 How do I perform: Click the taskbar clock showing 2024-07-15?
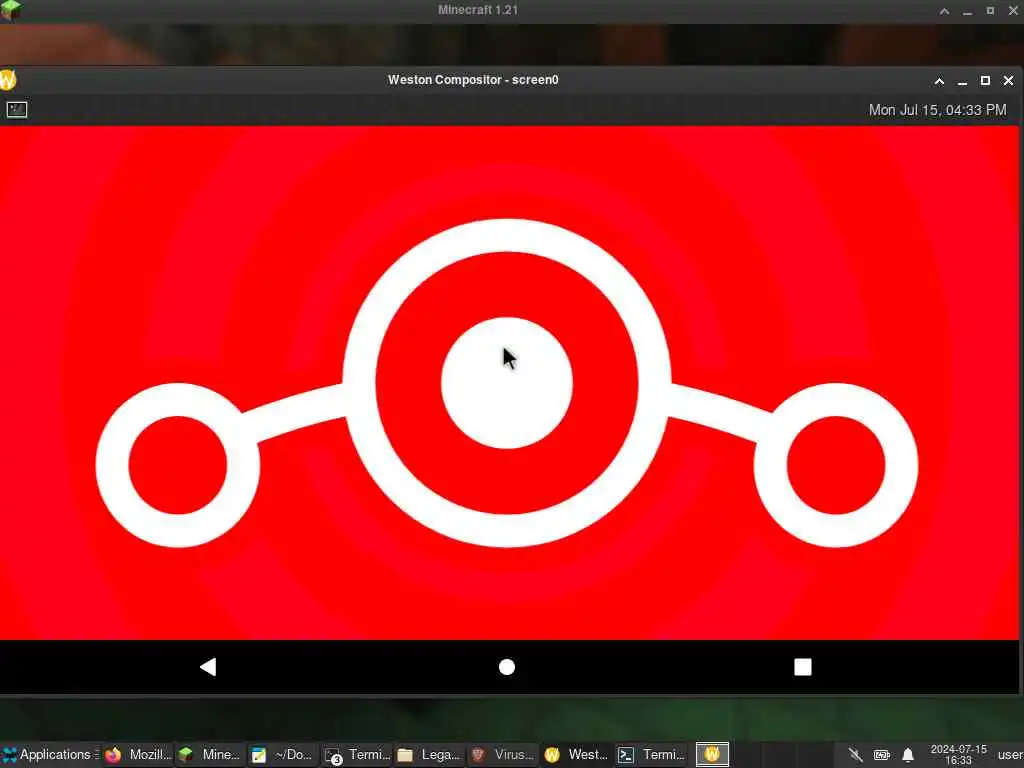click(x=958, y=754)
